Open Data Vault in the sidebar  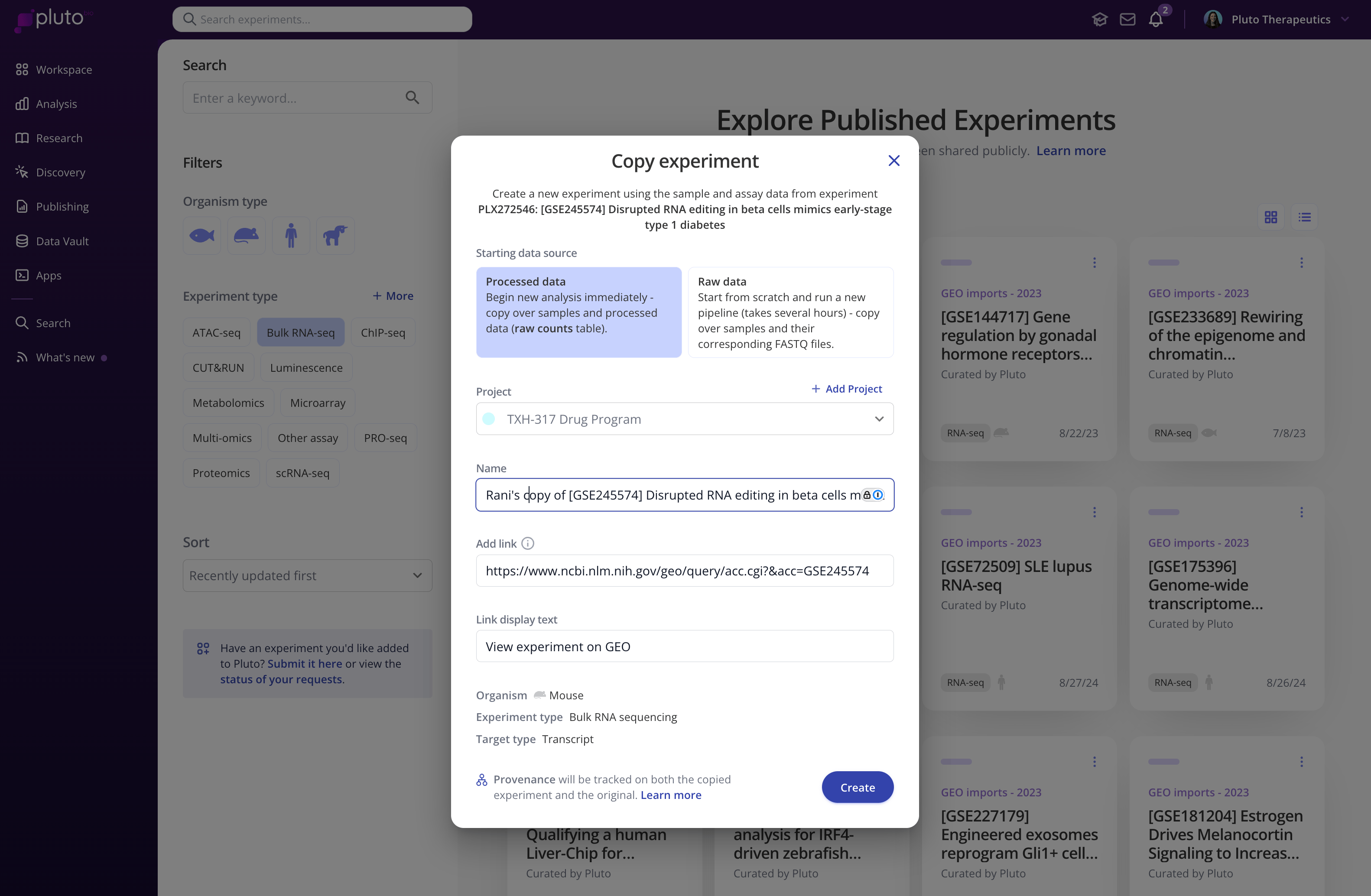pos(62,241)
